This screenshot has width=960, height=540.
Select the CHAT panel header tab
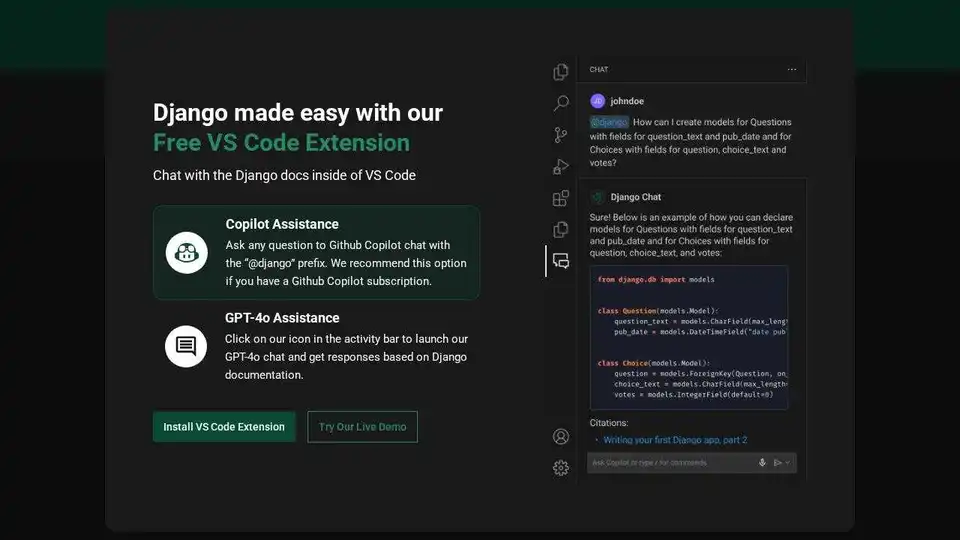tap(599, 70)
